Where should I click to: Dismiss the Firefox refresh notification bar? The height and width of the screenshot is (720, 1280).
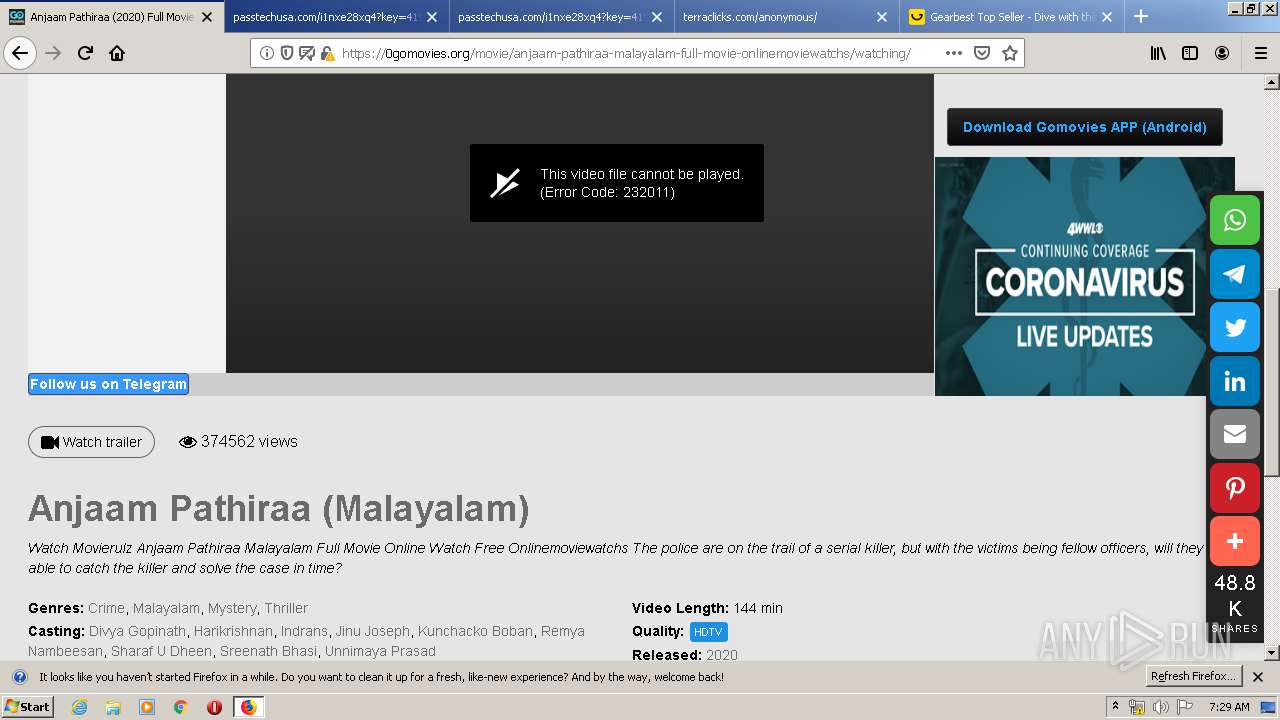(1258, 677)
